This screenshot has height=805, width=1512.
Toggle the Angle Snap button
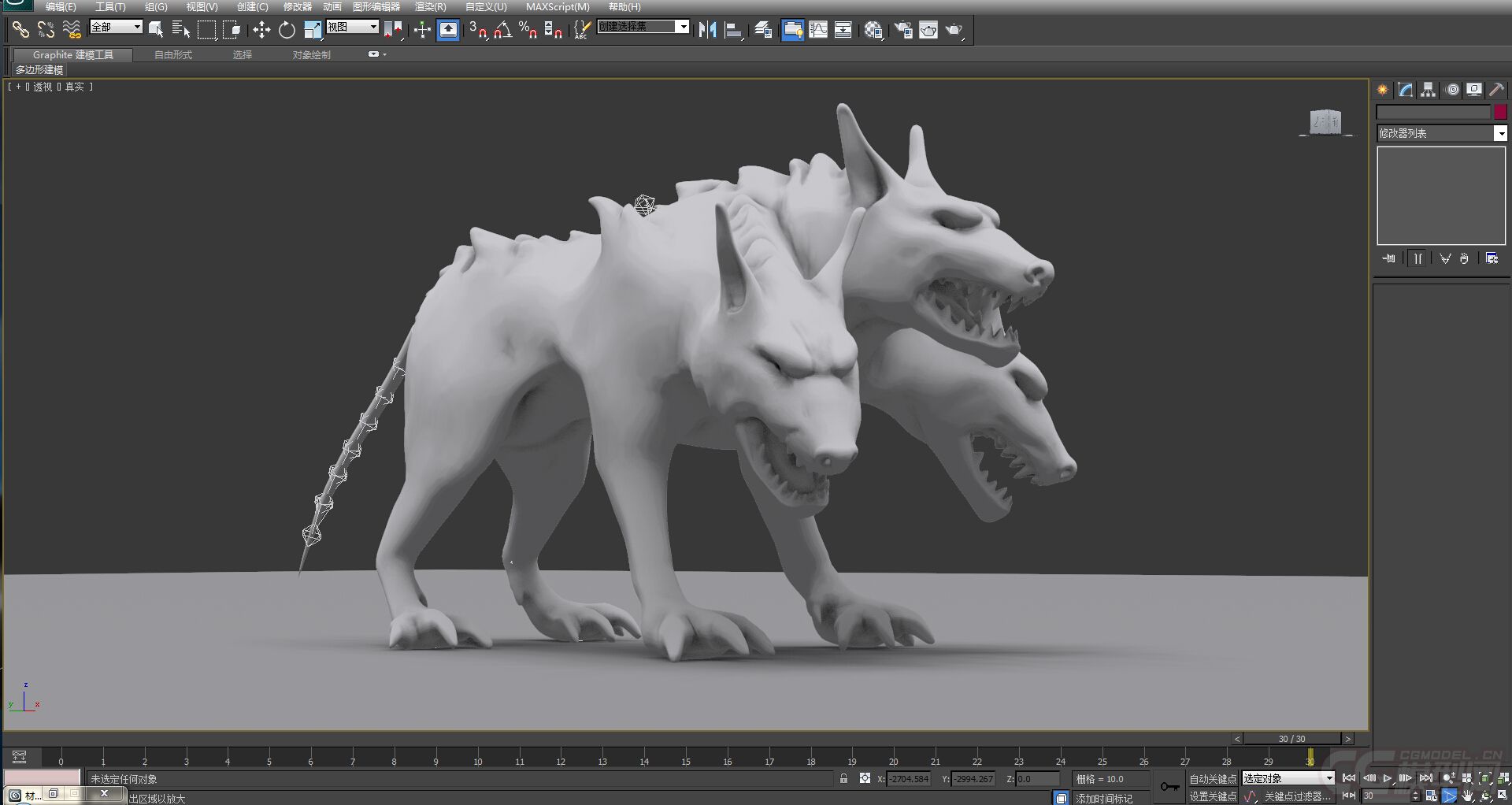click(x=503, y=30)
